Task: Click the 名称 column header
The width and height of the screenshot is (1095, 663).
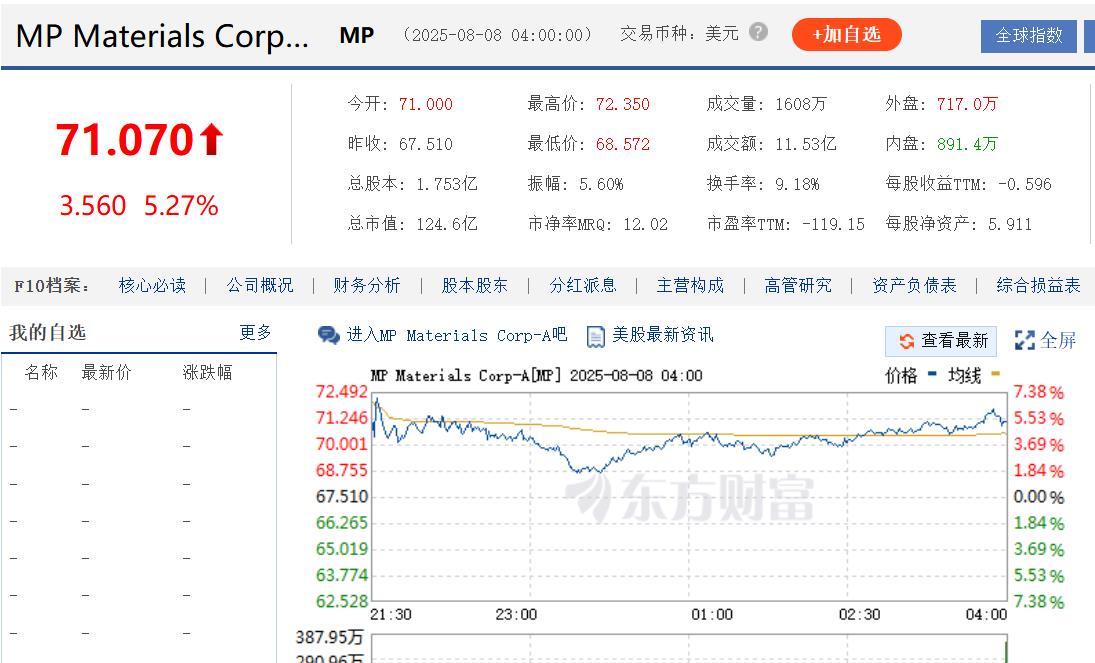Action: point(41,372)
